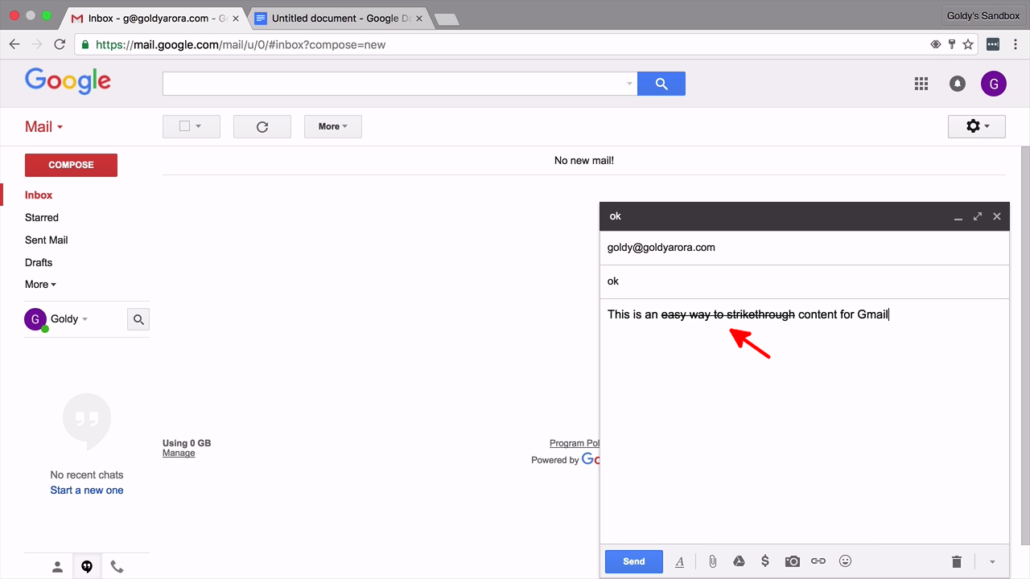The image size is (1030, 579).
Task: Insert link using the chain icon
Action: [x=818, y=561]
